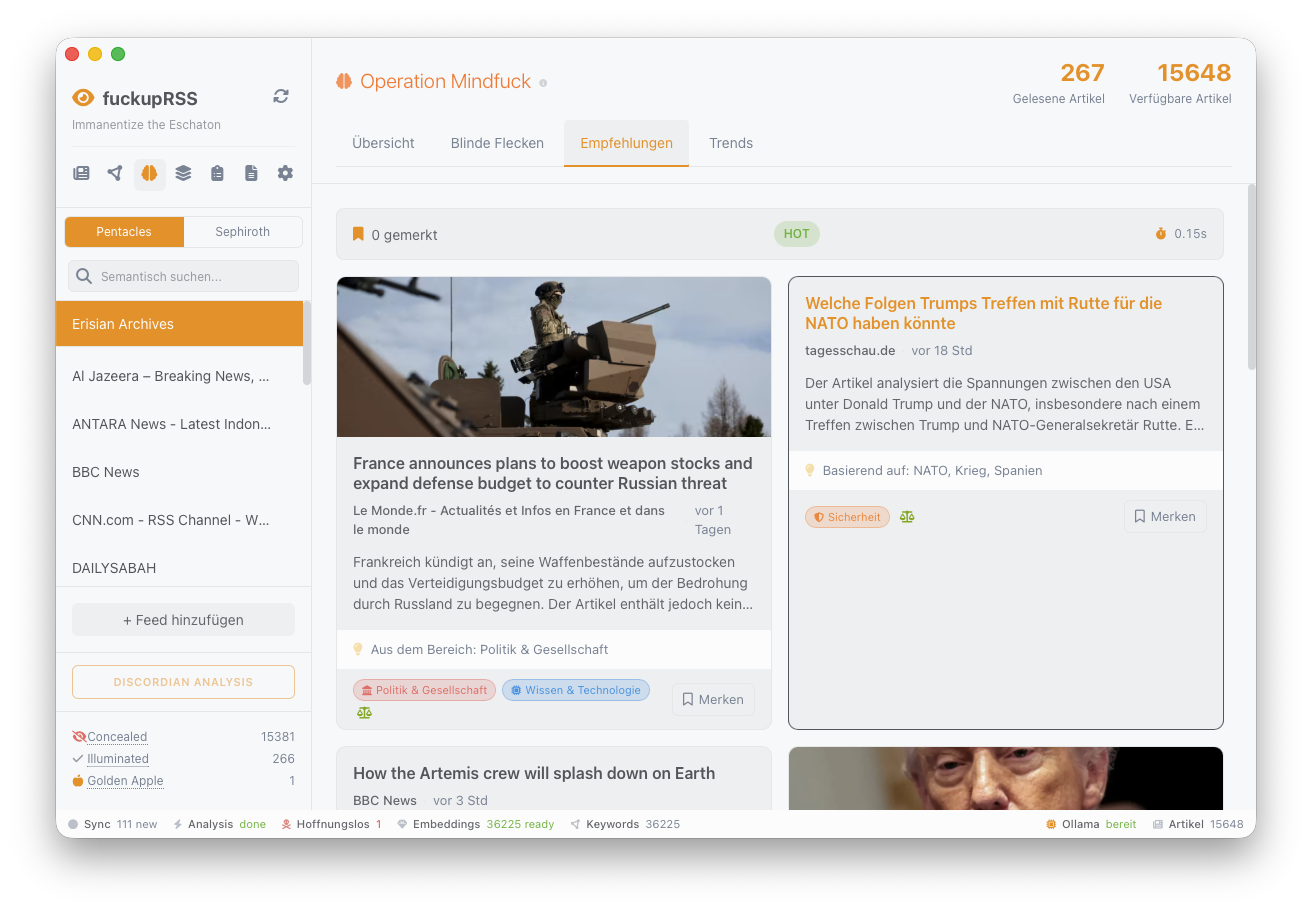Click the layers stack icon in sidebar
Screen dimensions: 1312x912
coord(183,173)
